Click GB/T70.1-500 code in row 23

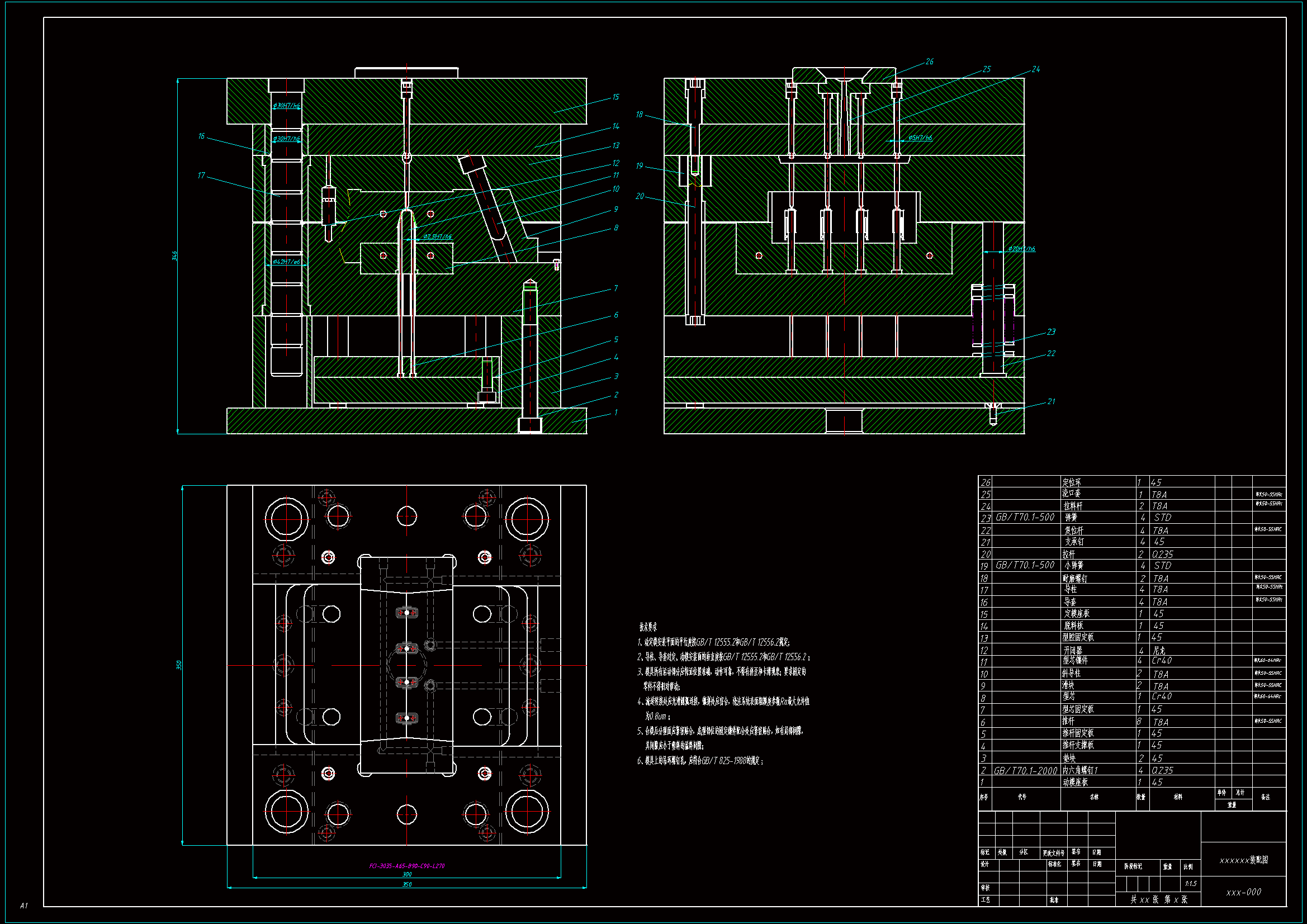pos(1025,518)
